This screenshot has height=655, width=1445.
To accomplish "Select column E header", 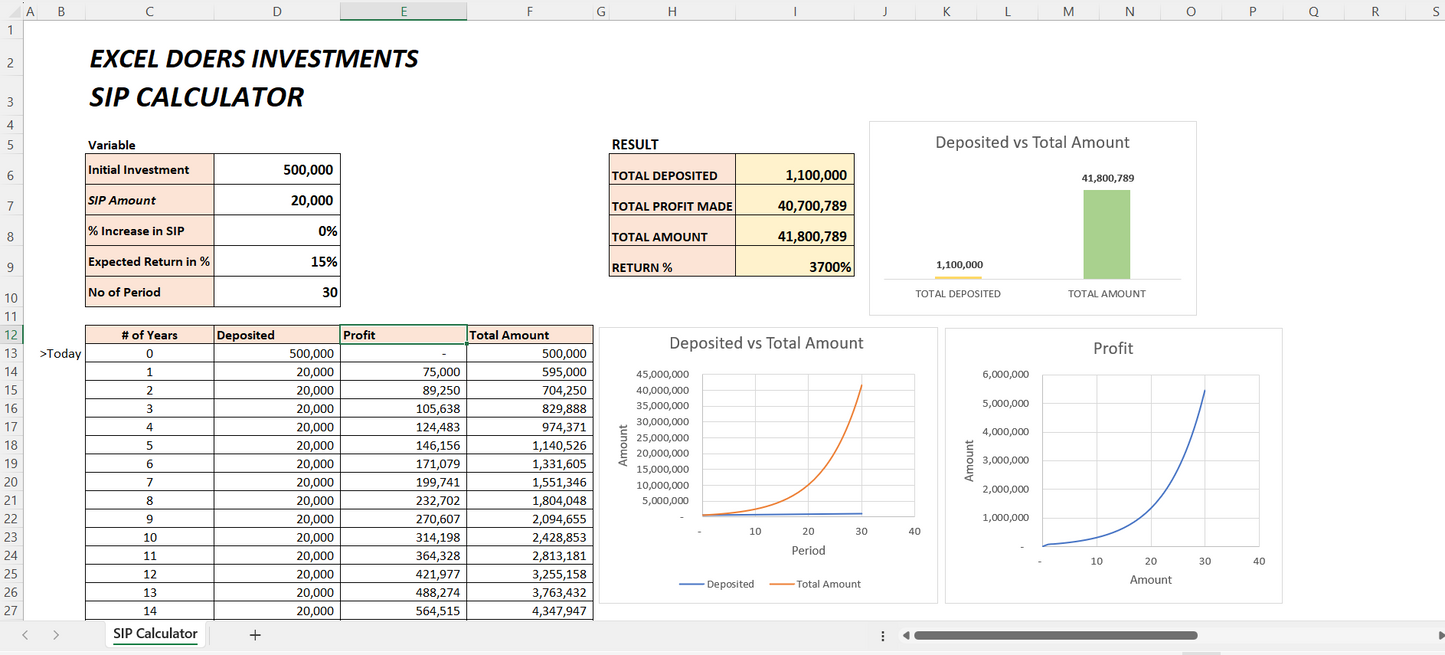I will (x=403, y=12).
